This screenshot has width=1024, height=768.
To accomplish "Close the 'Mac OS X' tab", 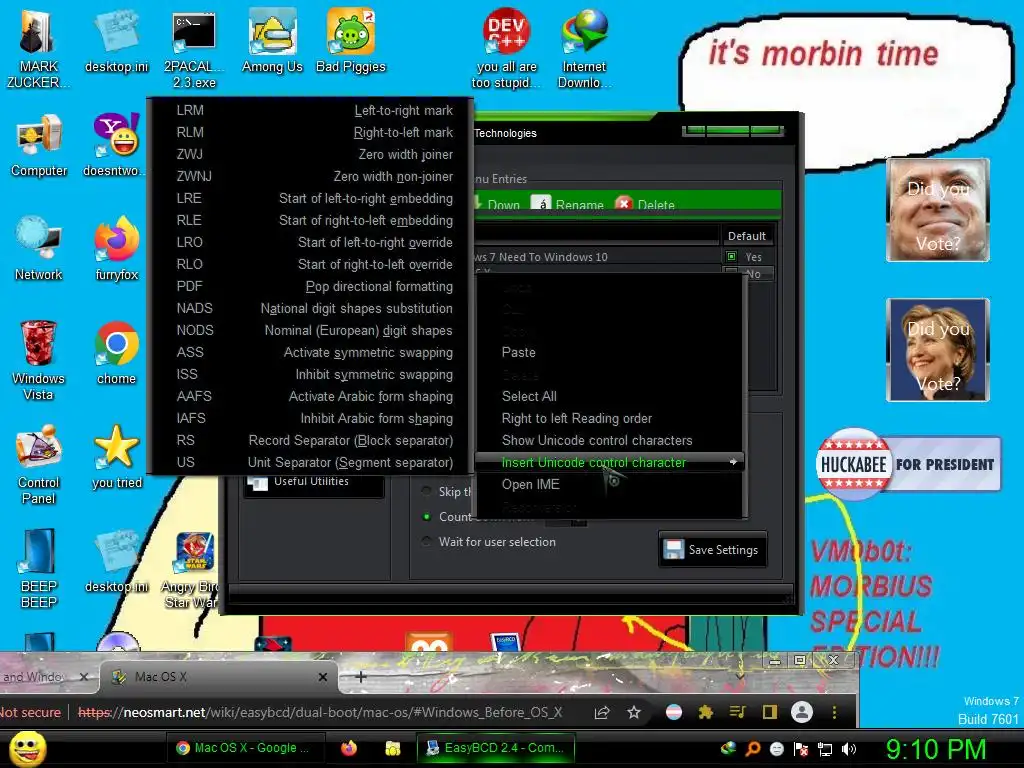I will pyautogui.click(x=323, y=677).
